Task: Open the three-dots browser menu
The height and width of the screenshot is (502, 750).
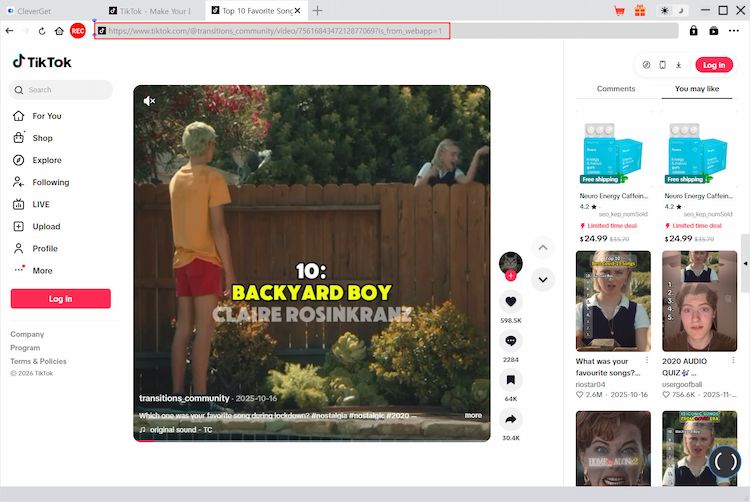Action: 734,31
